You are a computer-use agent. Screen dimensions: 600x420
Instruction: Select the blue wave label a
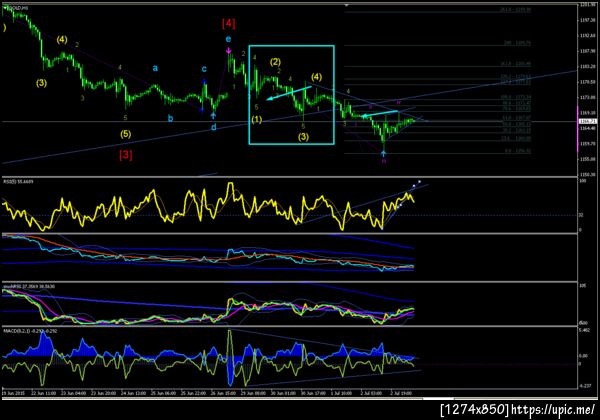coord(155,68)
